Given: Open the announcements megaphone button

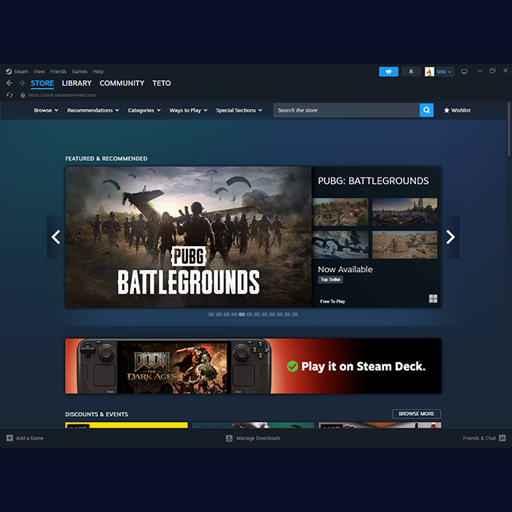Looking at the screenshot, I should click(388, 72).
